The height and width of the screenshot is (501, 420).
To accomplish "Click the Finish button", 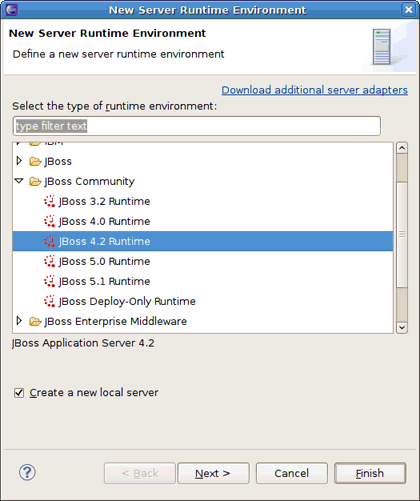I will tap(370, 473).
